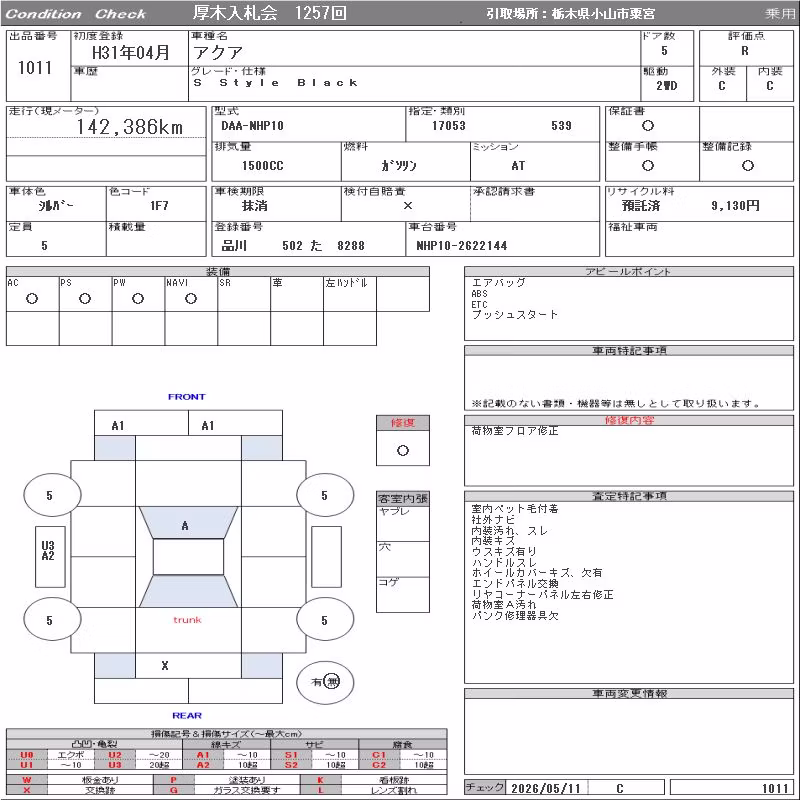800x800 pixels.
Task: Click the interior grade under 内装
Action: pos(769,86)
